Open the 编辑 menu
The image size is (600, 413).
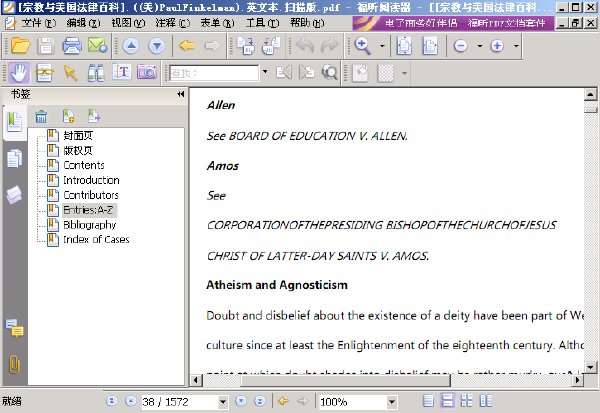click(83, 23)
